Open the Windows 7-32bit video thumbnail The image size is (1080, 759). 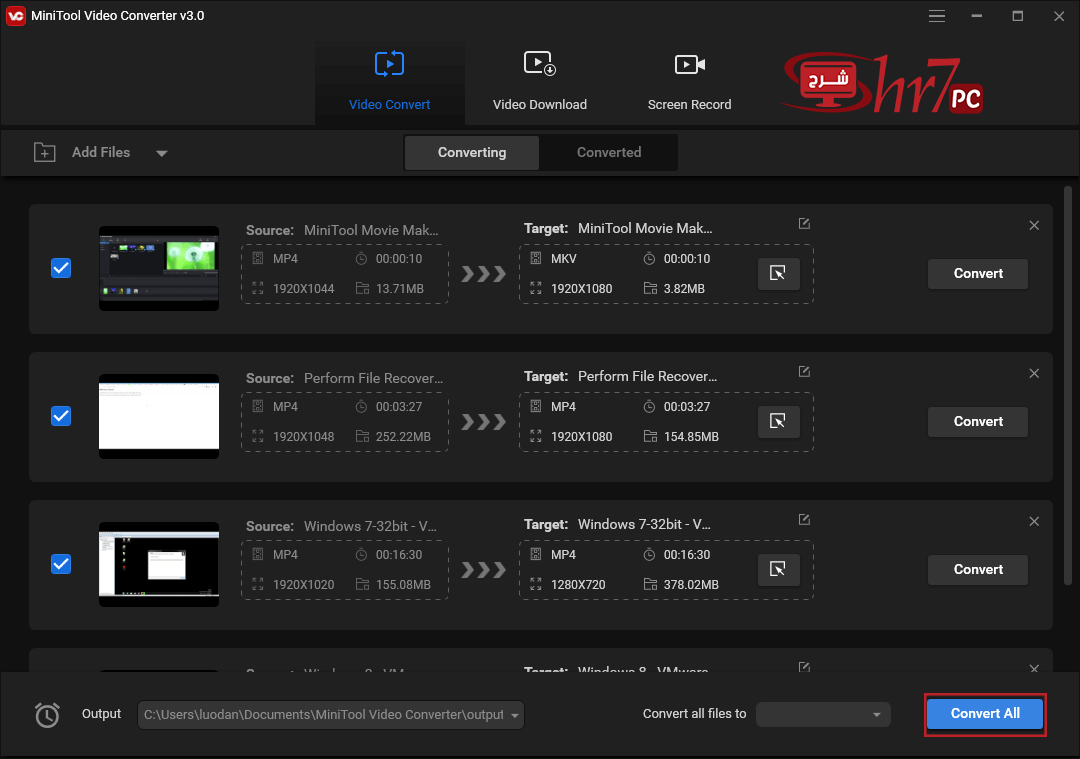click(x=159, y=564)
